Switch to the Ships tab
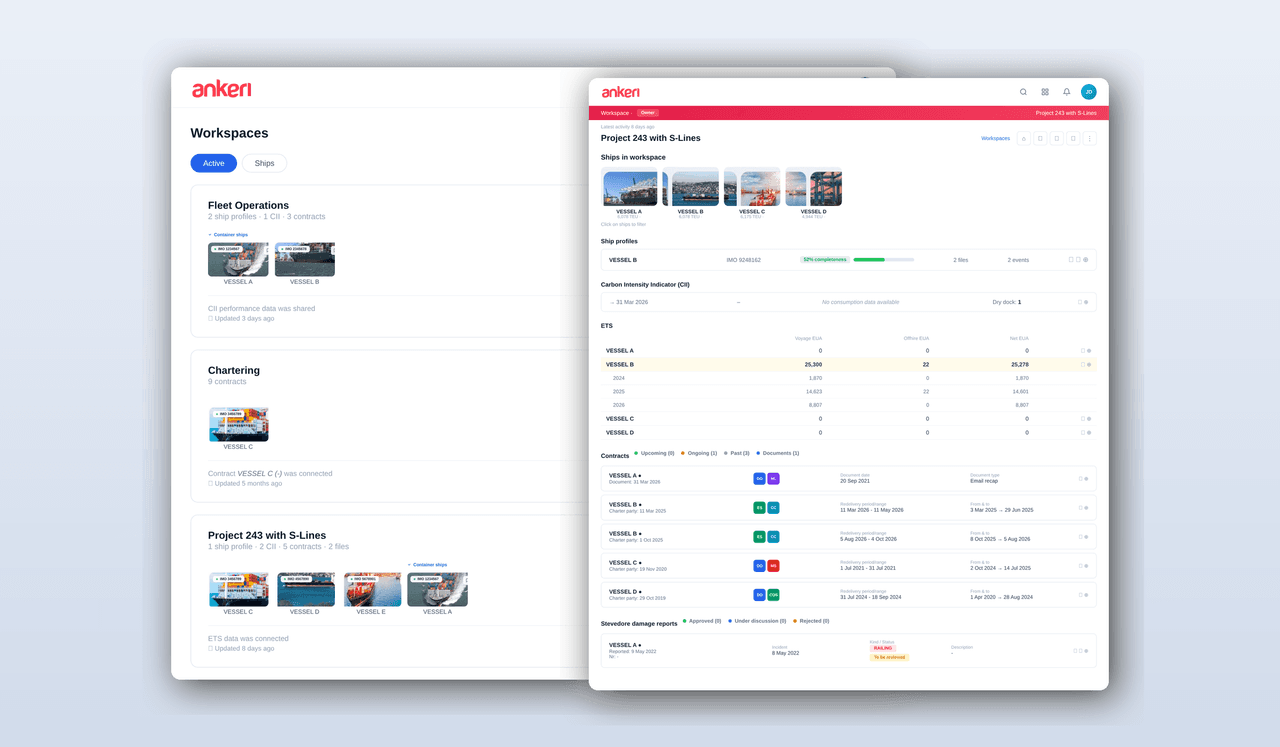The image size is (1280, 747). [264, 163]
